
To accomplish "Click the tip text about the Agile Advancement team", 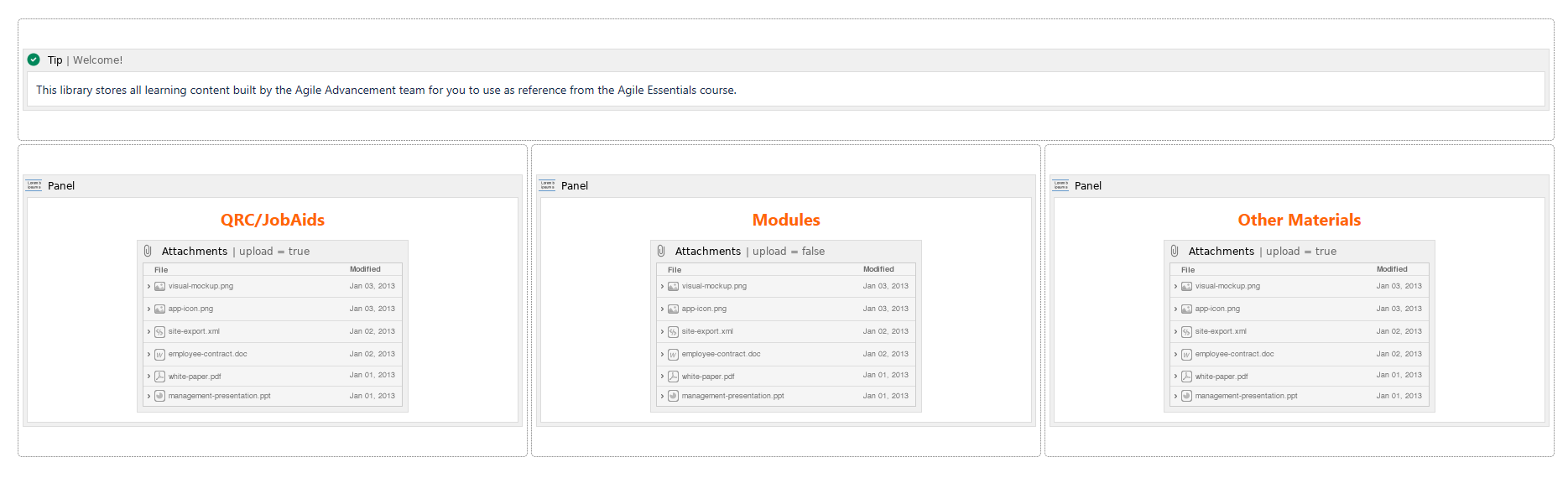I will pos(386,90).
